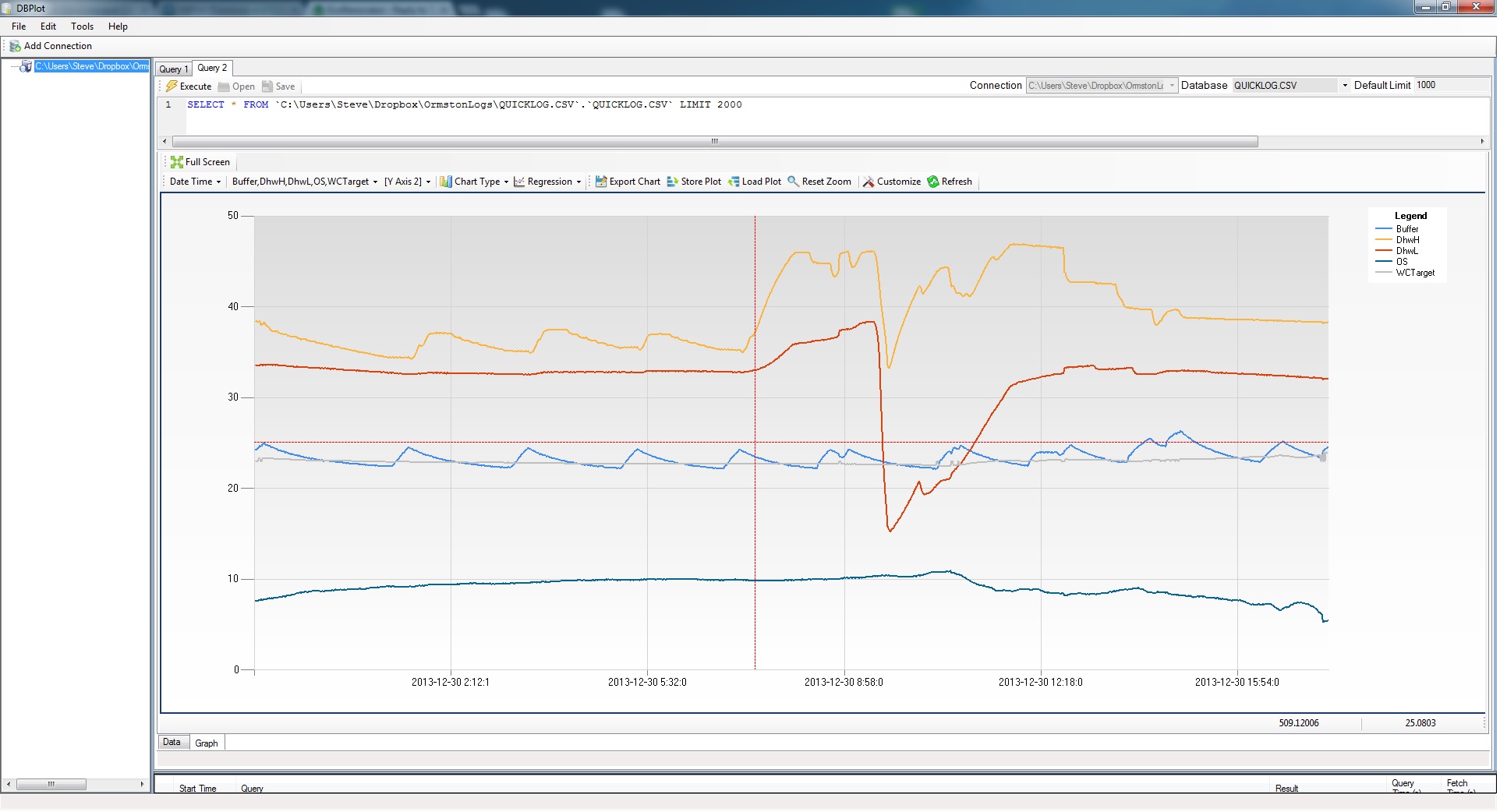The image size is (1500, 812).
Task: Click the Add Connection icon
Action: [15, 46]
